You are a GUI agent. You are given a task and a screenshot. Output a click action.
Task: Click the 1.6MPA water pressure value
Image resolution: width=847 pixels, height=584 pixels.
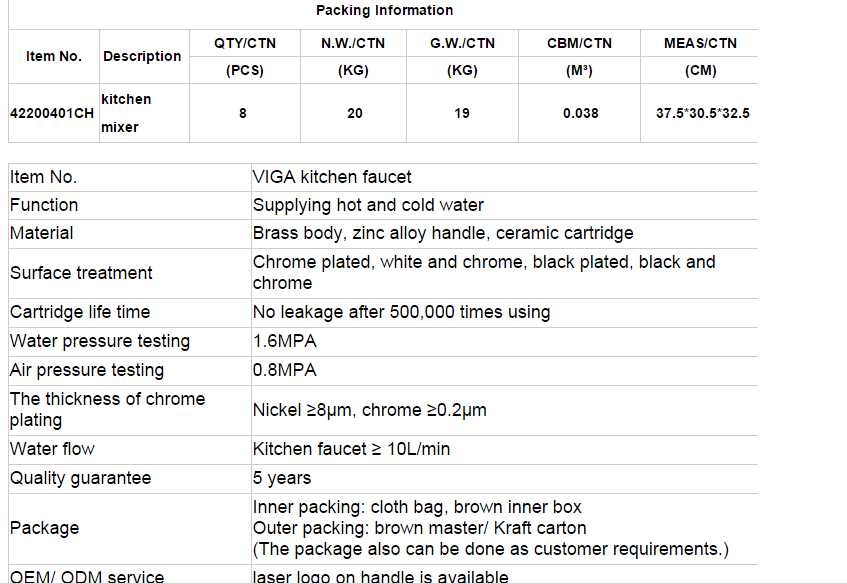[x=285, y=341]
